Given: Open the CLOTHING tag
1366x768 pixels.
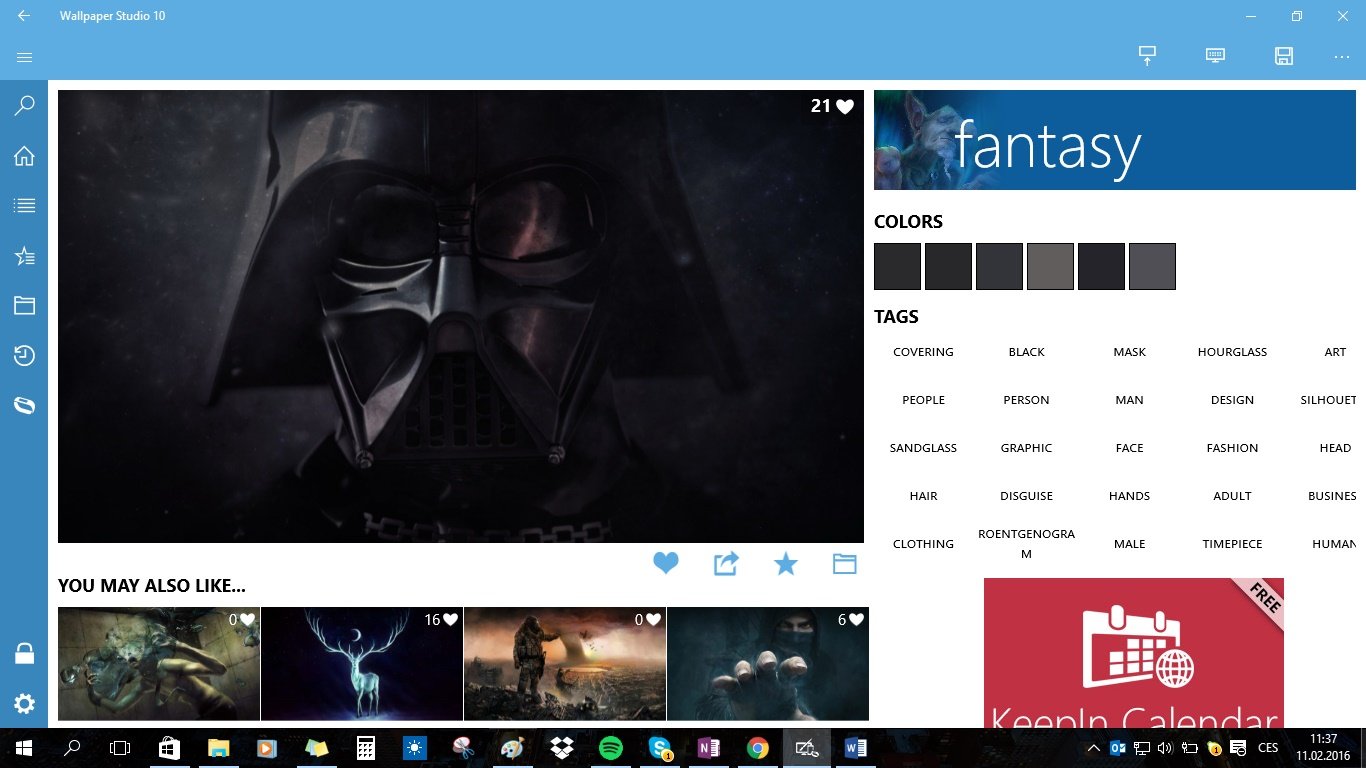Looking at the screenshot, I should 923,544.
